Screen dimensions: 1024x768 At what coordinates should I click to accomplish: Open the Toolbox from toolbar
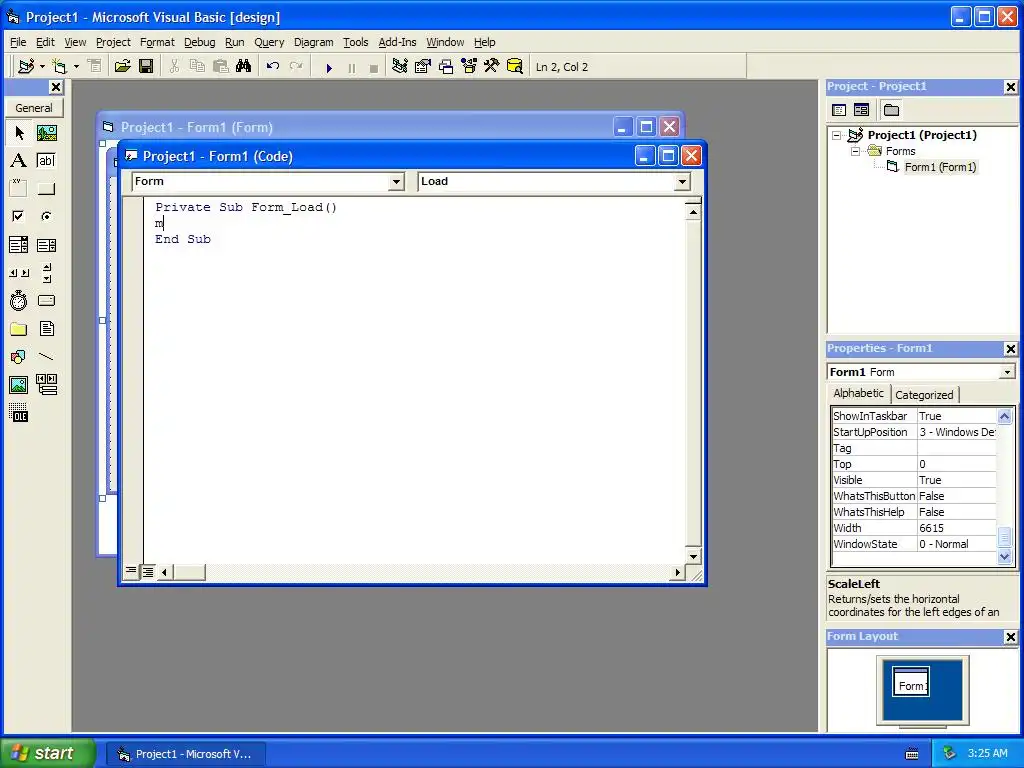pos(492,67)
